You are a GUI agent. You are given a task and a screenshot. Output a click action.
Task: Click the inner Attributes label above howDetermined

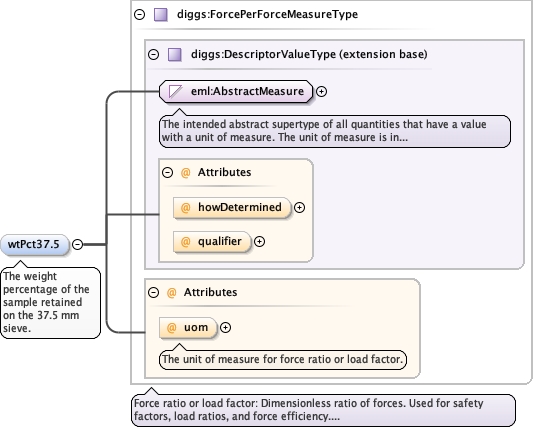tap(224, 172)
